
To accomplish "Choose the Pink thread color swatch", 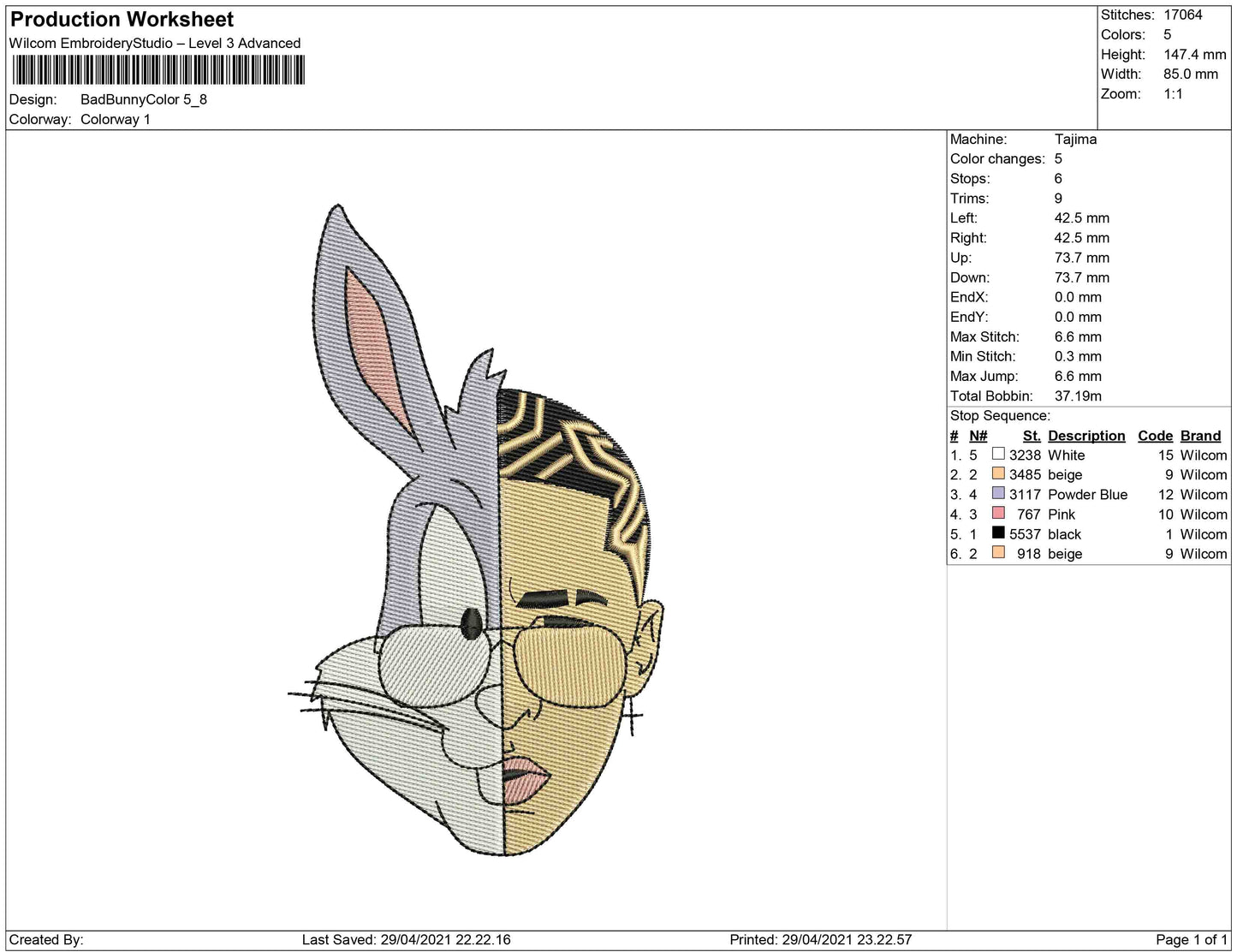I will click(x=998, y=513).
